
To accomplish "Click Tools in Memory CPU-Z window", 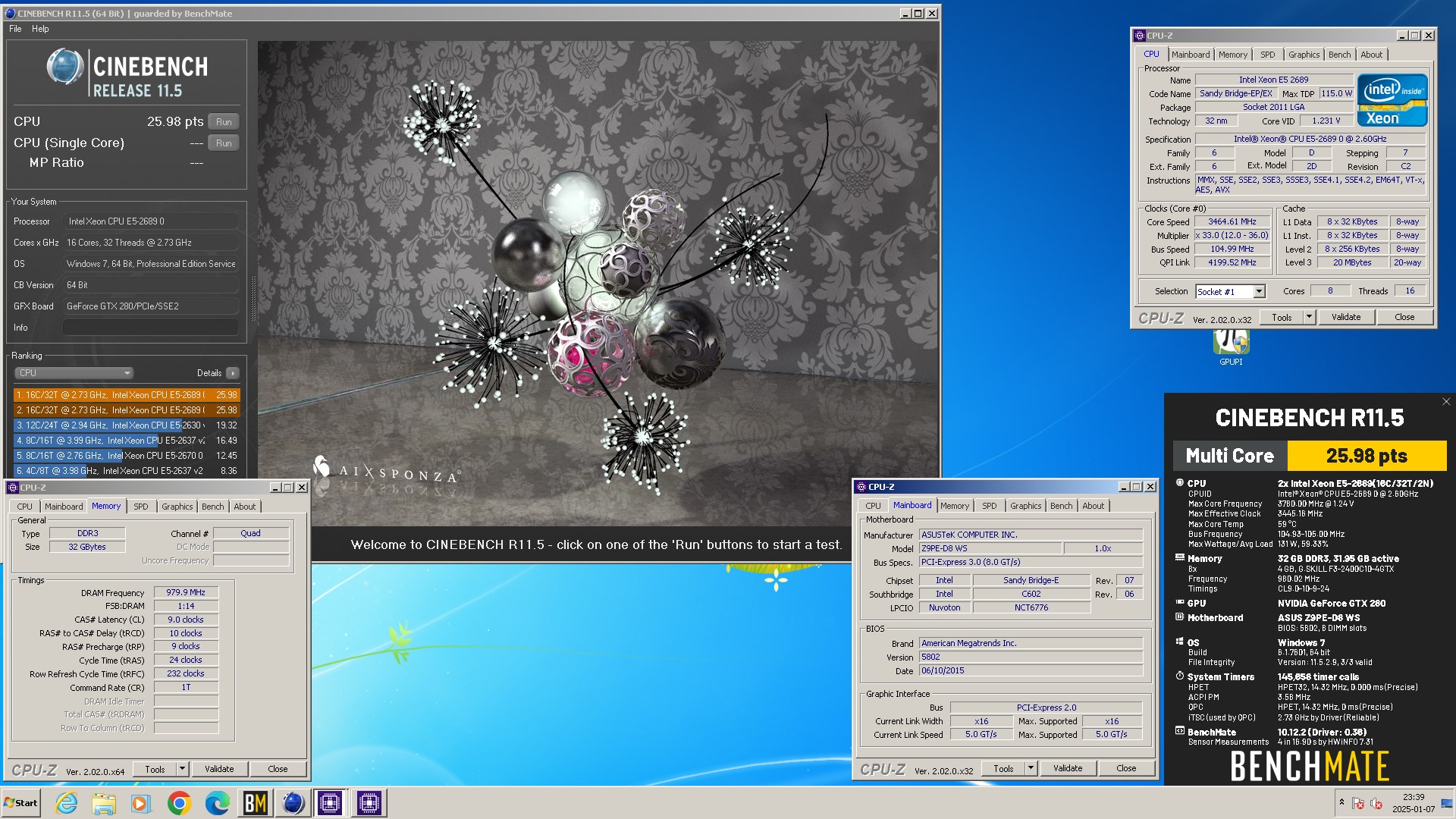I will coord(155,769).
